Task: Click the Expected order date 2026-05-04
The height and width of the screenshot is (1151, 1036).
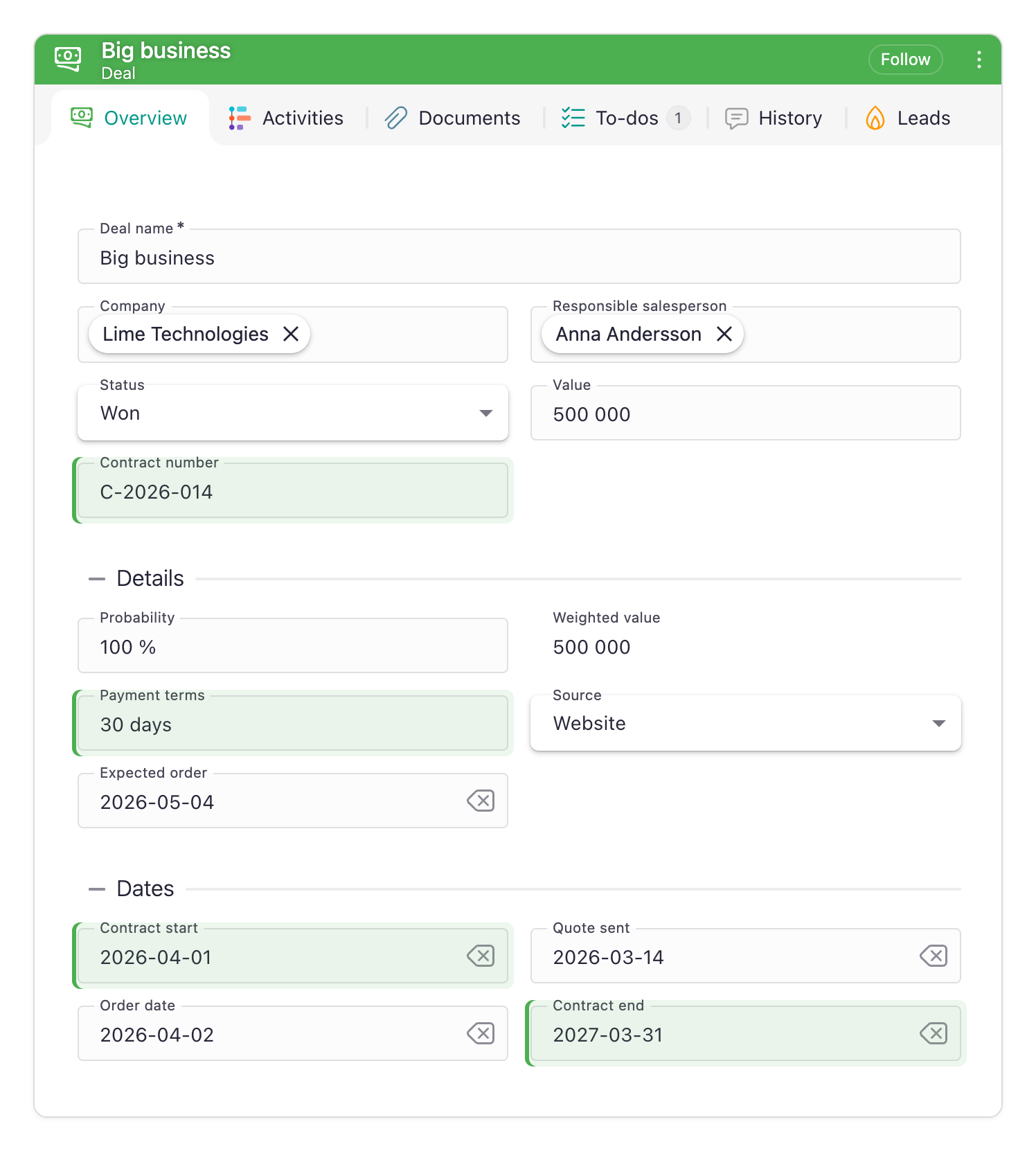Action: pos(157,802)
